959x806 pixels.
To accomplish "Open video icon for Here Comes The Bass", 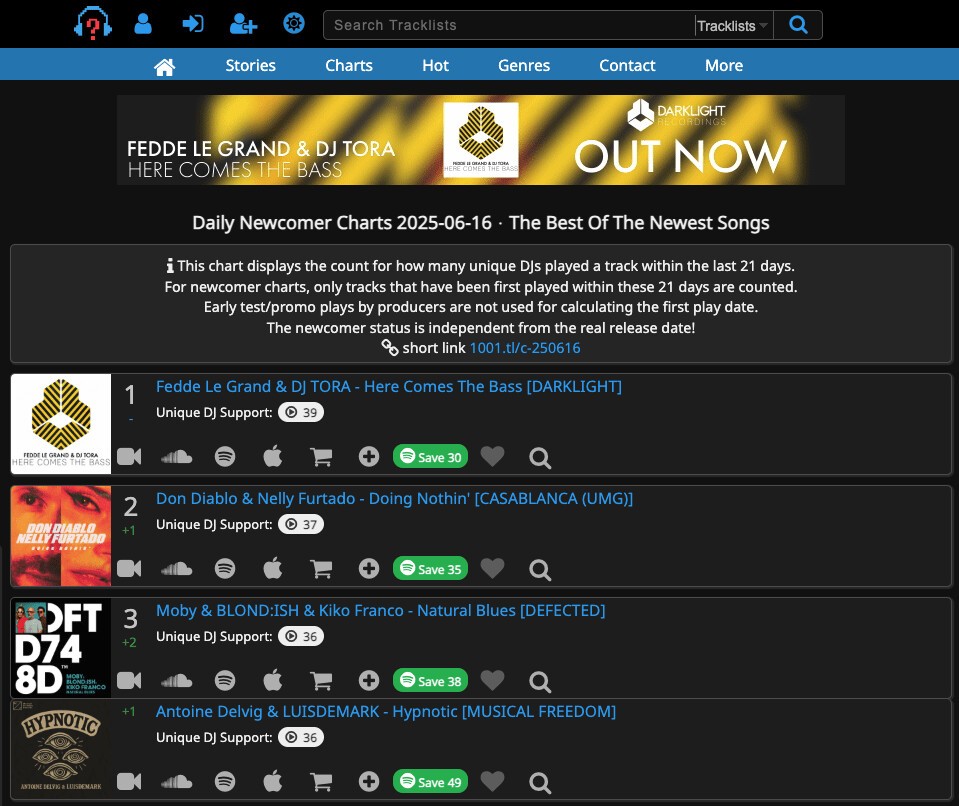I will pos(129,457).
